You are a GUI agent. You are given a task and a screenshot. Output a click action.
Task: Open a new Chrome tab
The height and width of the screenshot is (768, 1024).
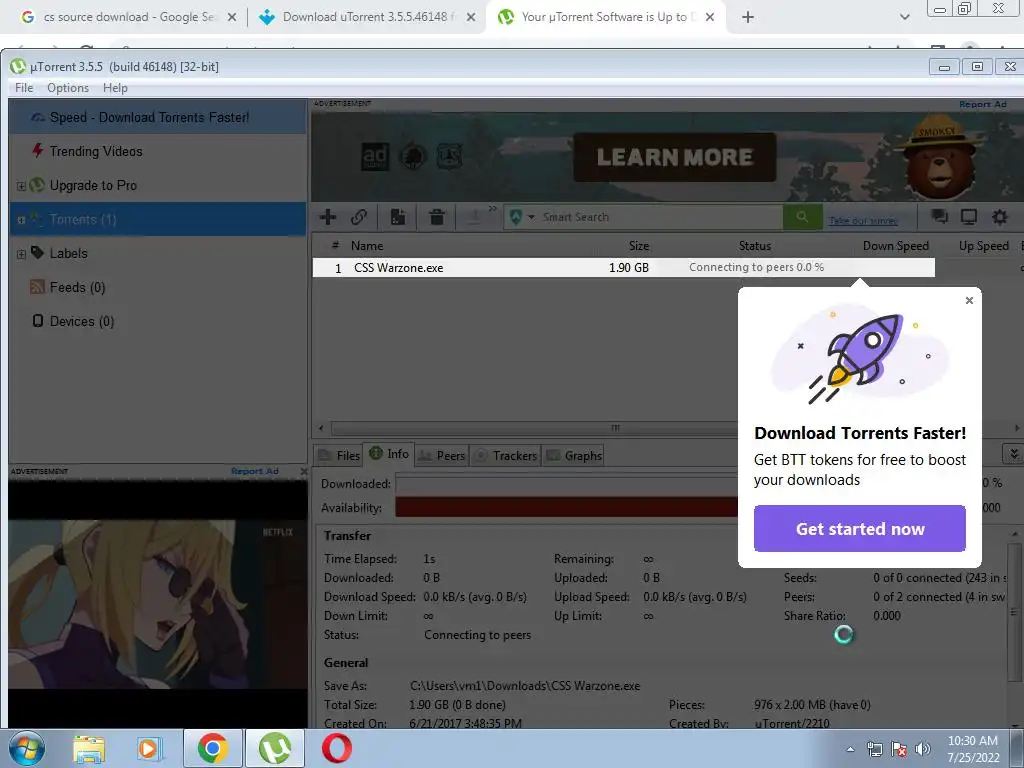coord(748,17)
